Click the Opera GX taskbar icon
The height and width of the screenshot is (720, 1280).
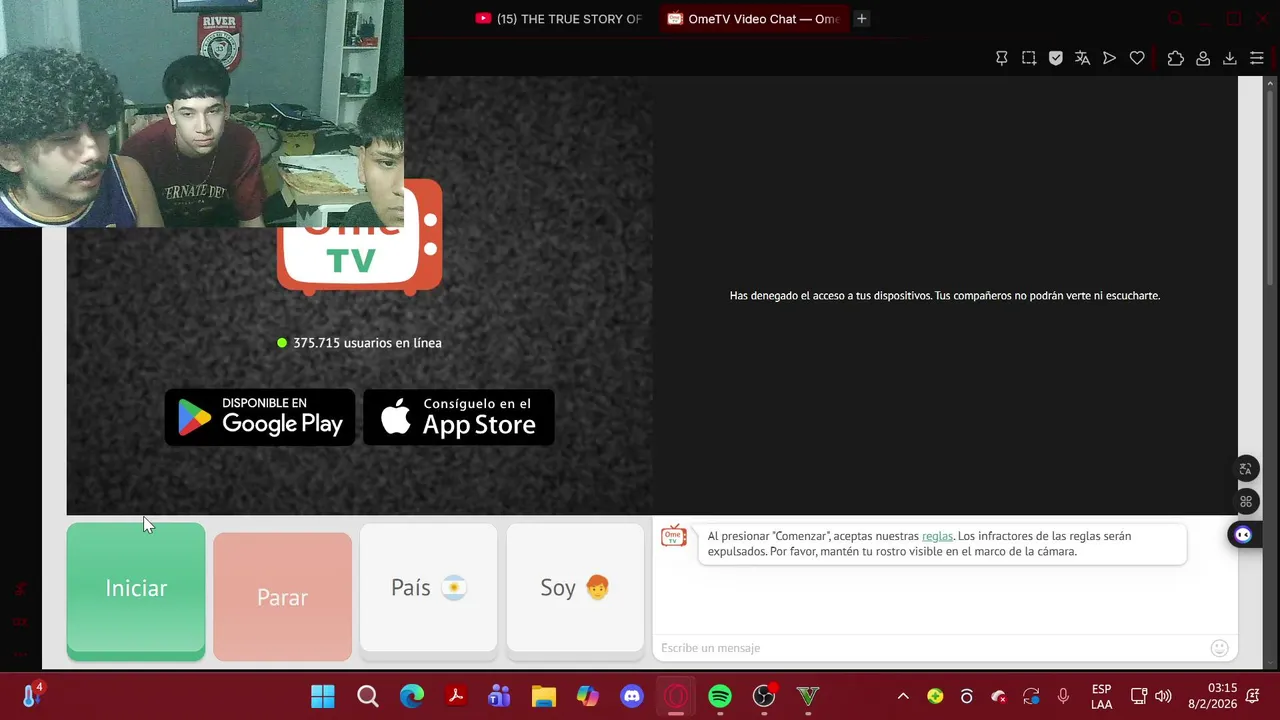[676, 696]
